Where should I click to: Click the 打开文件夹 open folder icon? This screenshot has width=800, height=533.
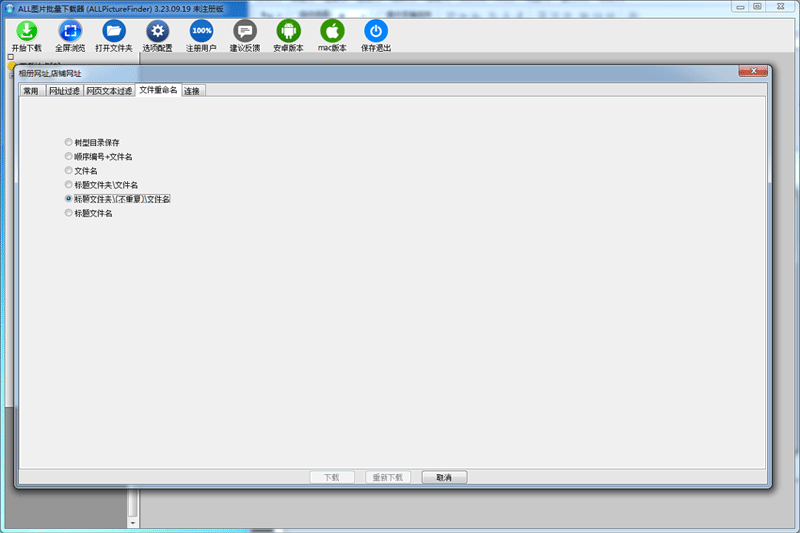click(114, 30)
